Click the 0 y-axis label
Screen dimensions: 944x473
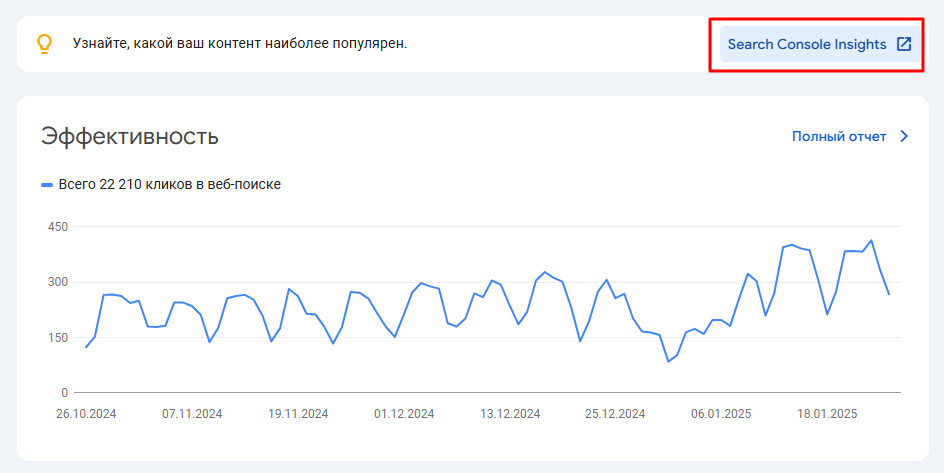pos(62,393)
